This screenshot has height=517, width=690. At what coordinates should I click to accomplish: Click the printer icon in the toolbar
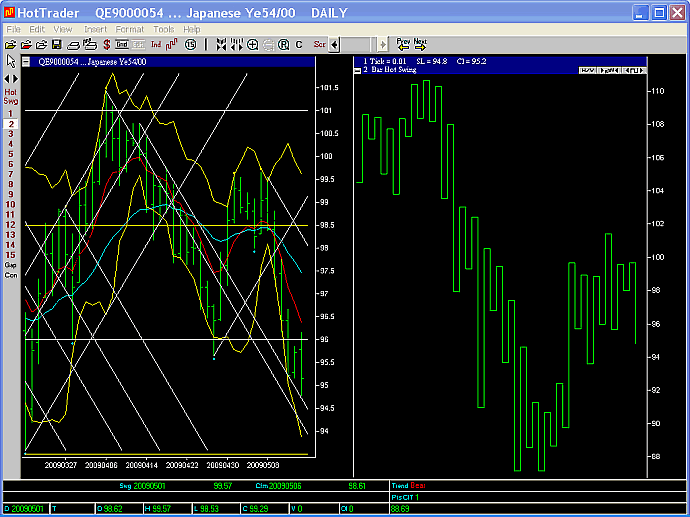tap(90, 44)
